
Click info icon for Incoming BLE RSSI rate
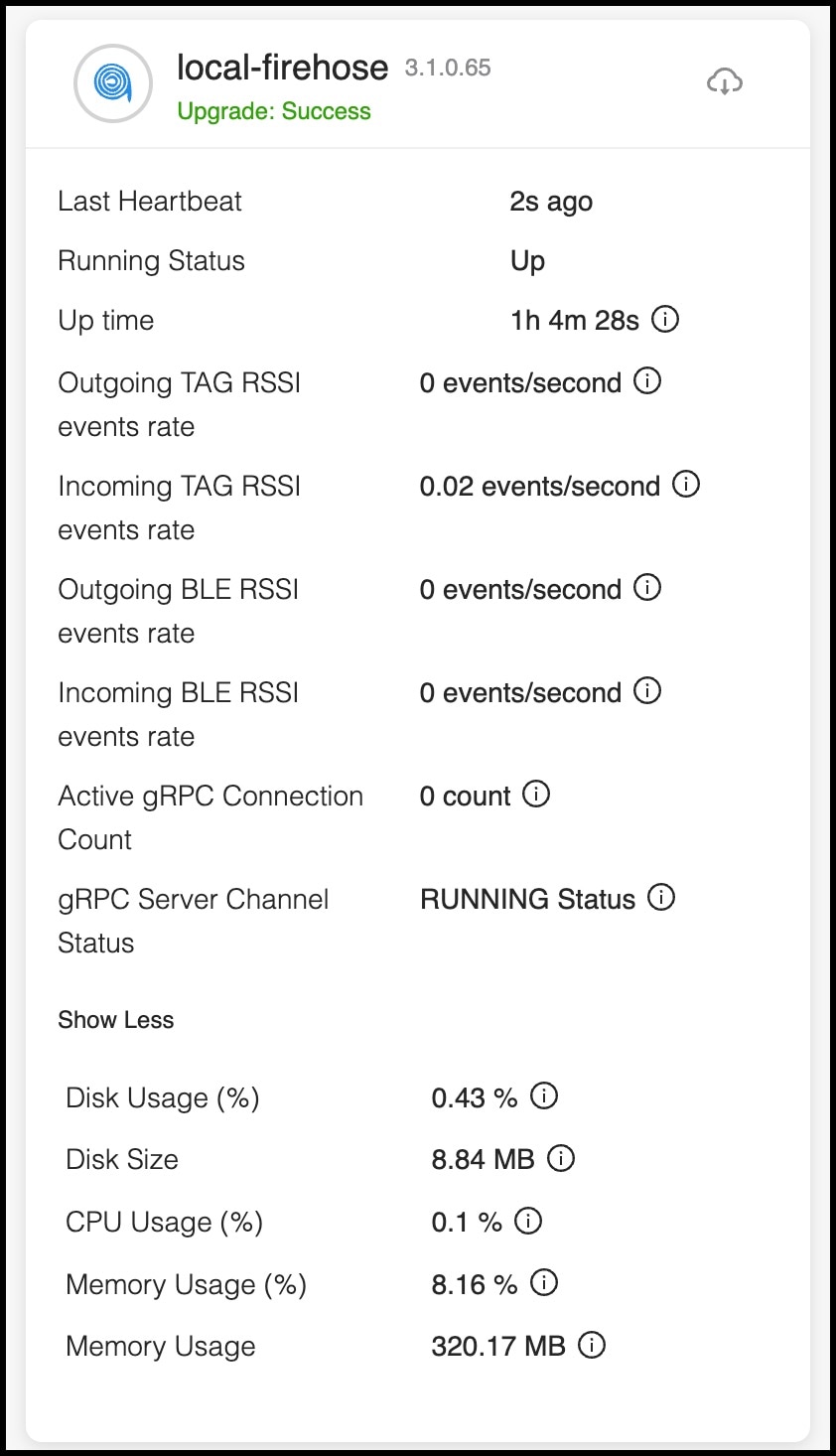(x=647, y=691)
